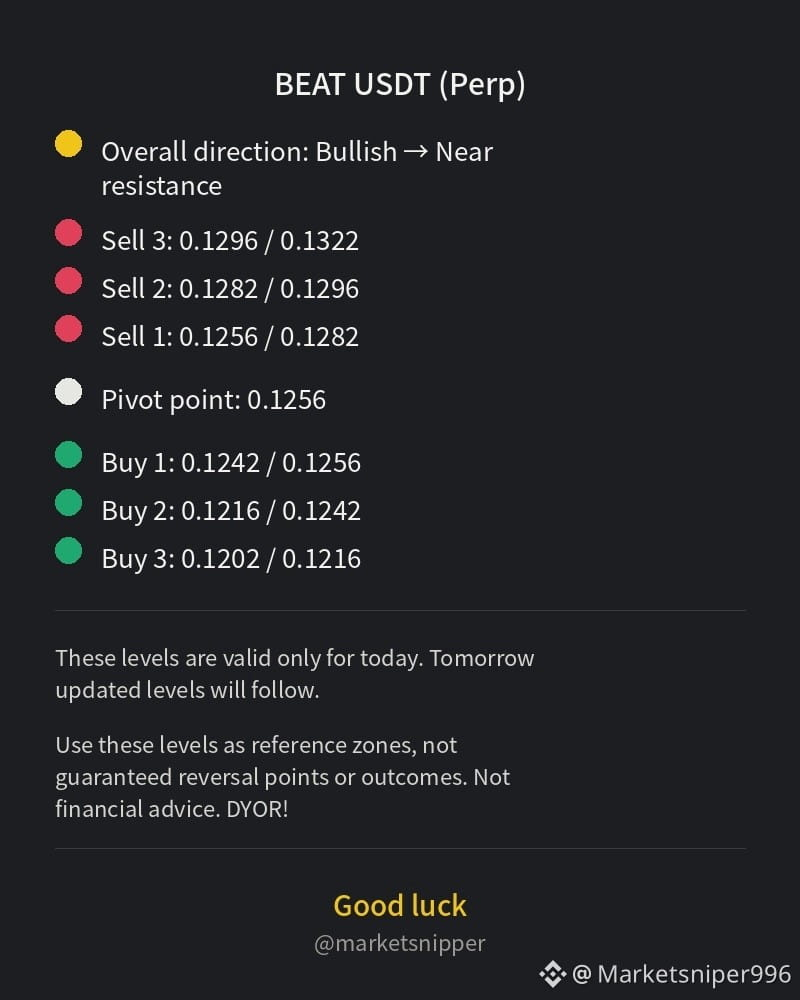The height and width of the screenshot is (1000, 800).
Task: Click the green dot beside Buy 2
Action: pyautogui.click(x=68, y=503)
